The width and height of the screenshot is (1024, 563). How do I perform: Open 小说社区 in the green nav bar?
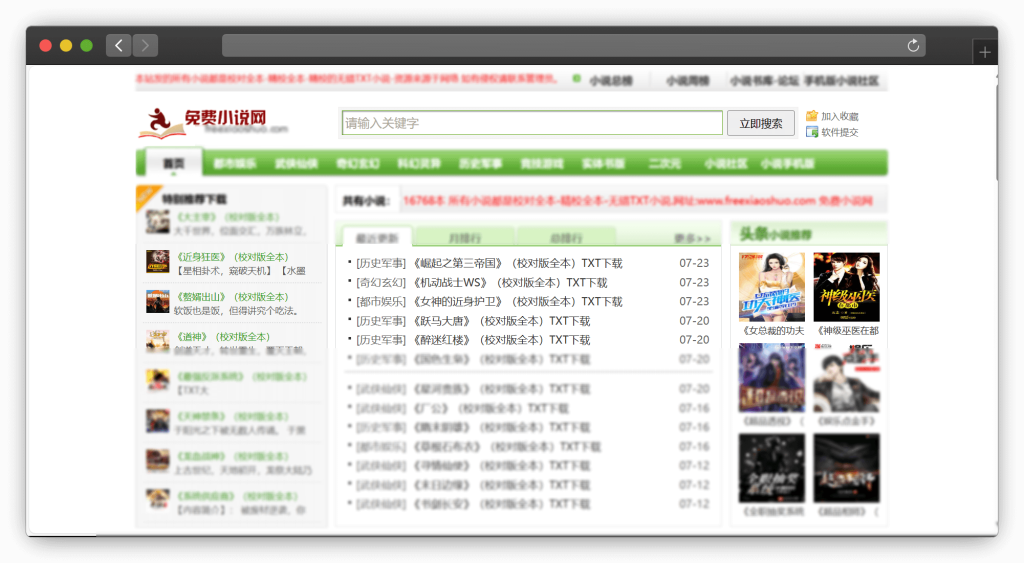click(x=726, y=163)
